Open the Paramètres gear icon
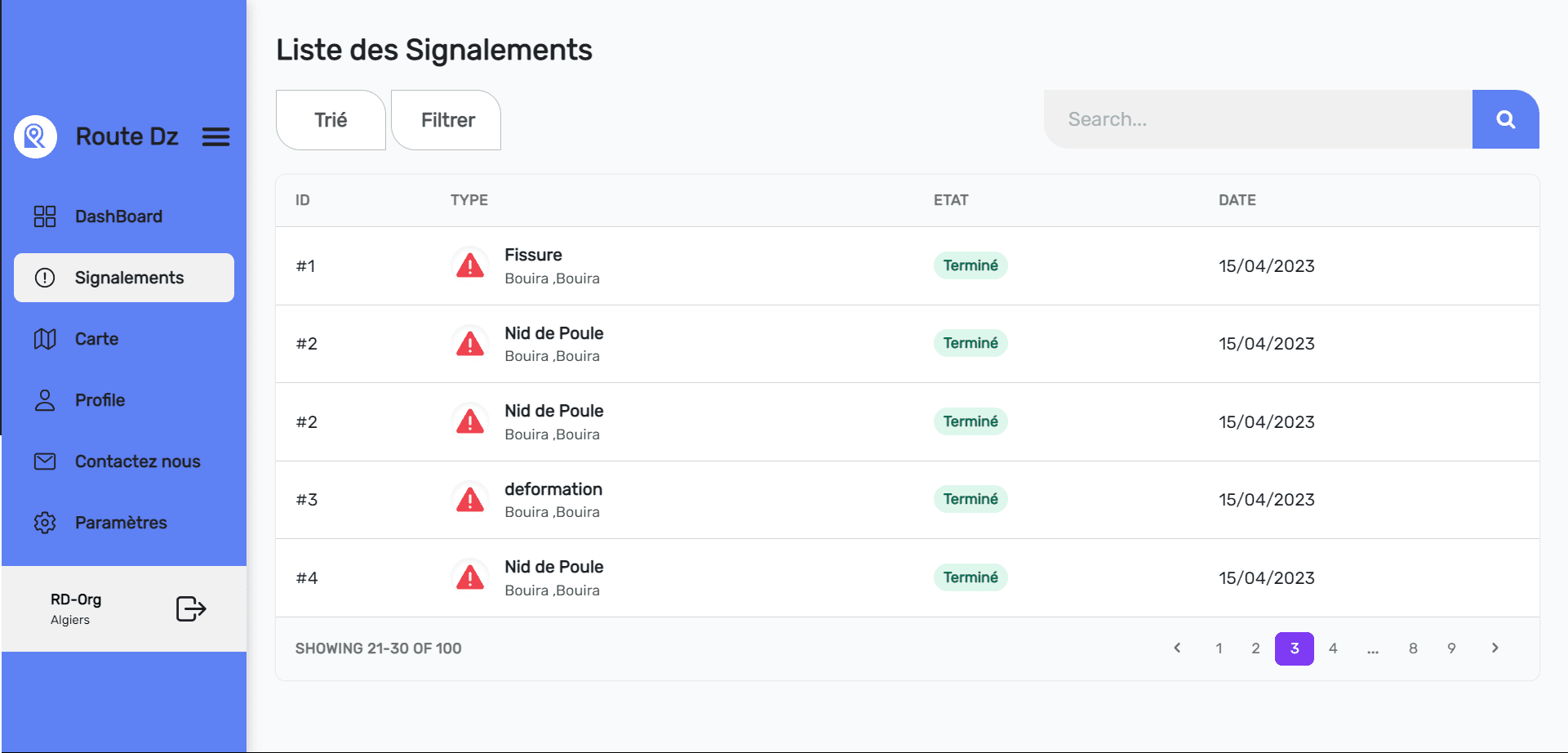Screen dimensions: 1568x753 (45, 522)
